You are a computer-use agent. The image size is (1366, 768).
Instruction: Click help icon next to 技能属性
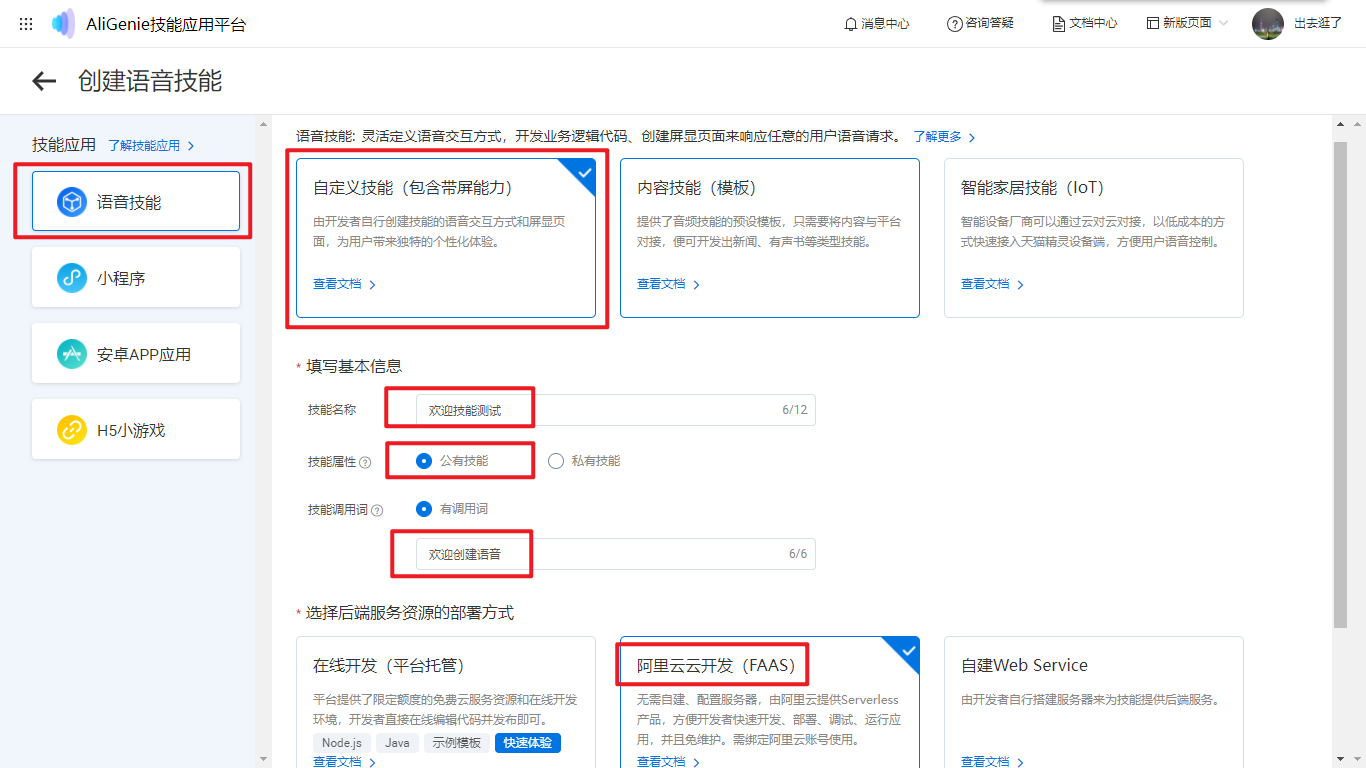365,462
